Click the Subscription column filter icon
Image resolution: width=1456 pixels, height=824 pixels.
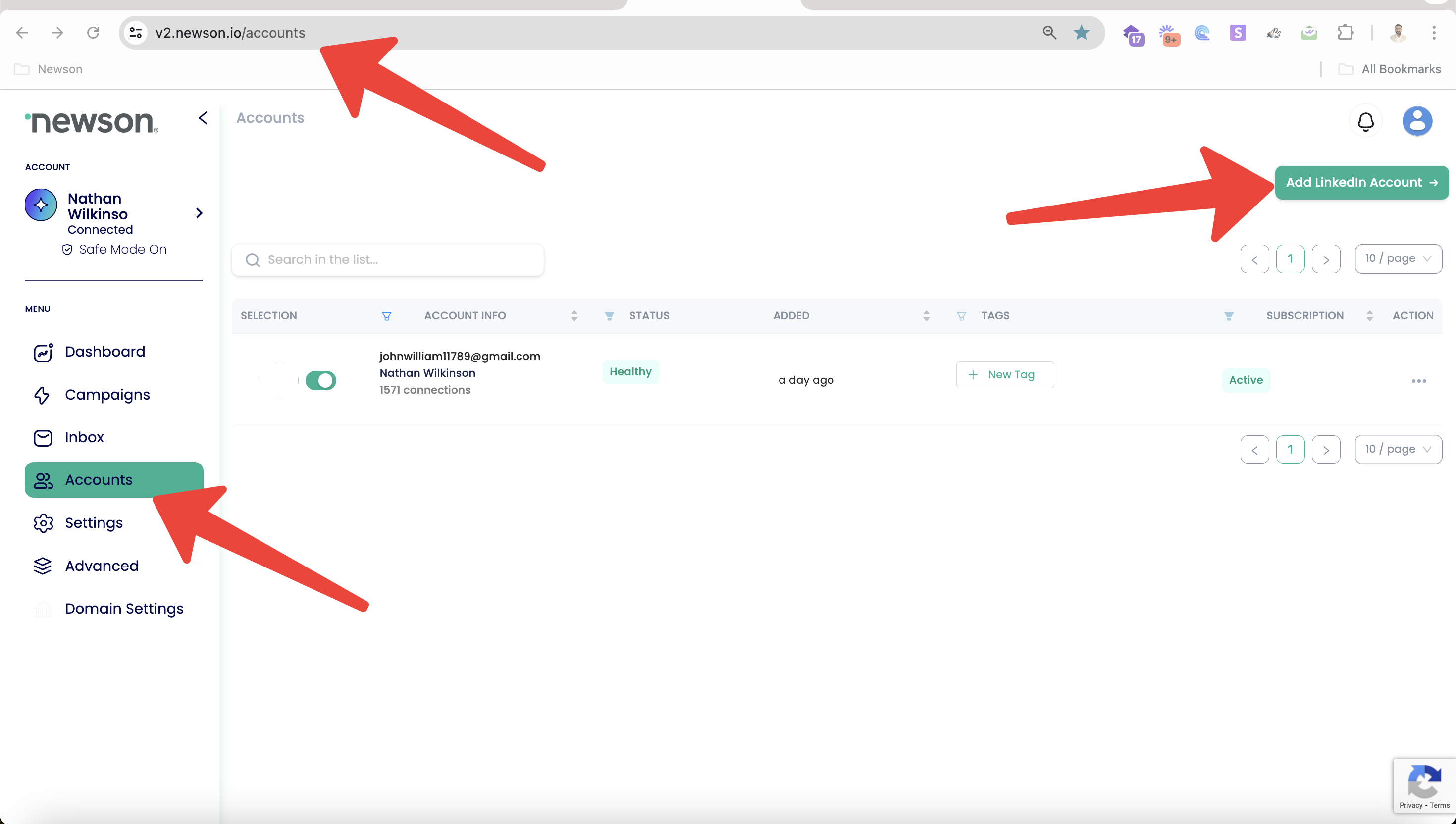pos(1229,316)
